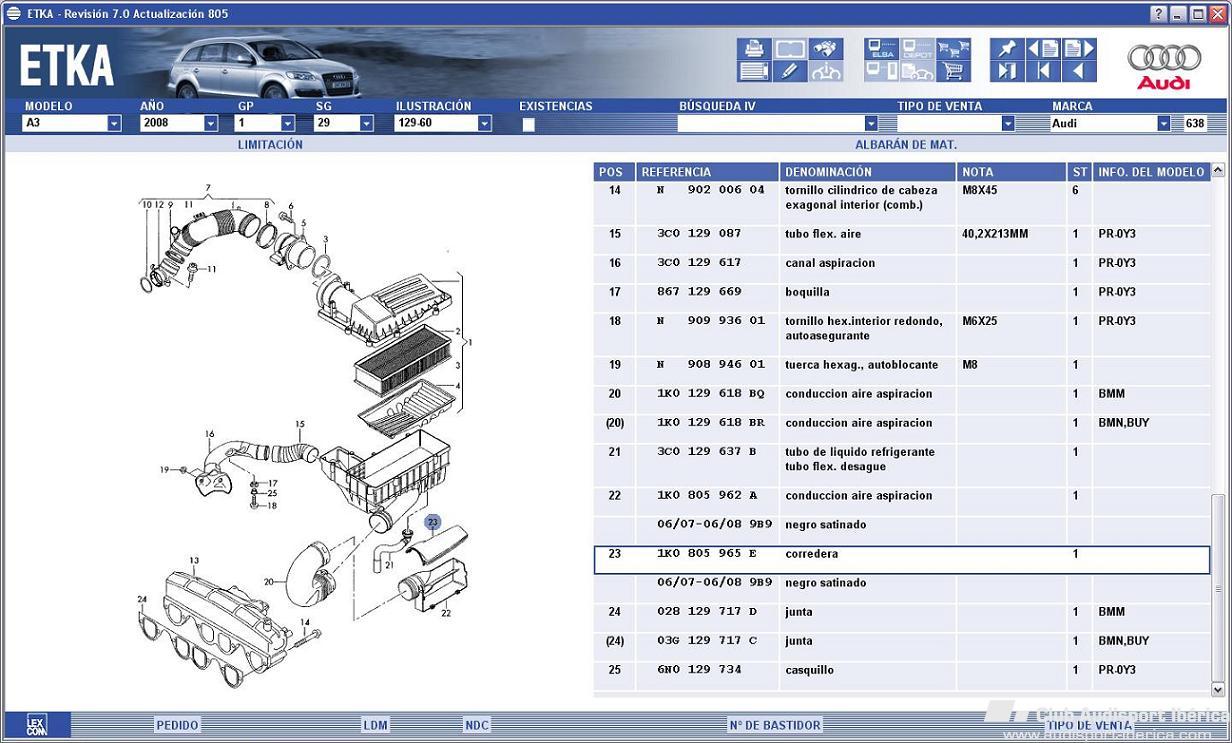
Task: Open the ILUSTRACIÓN dropdown 129-60
Action: click(x=485, y=124)
